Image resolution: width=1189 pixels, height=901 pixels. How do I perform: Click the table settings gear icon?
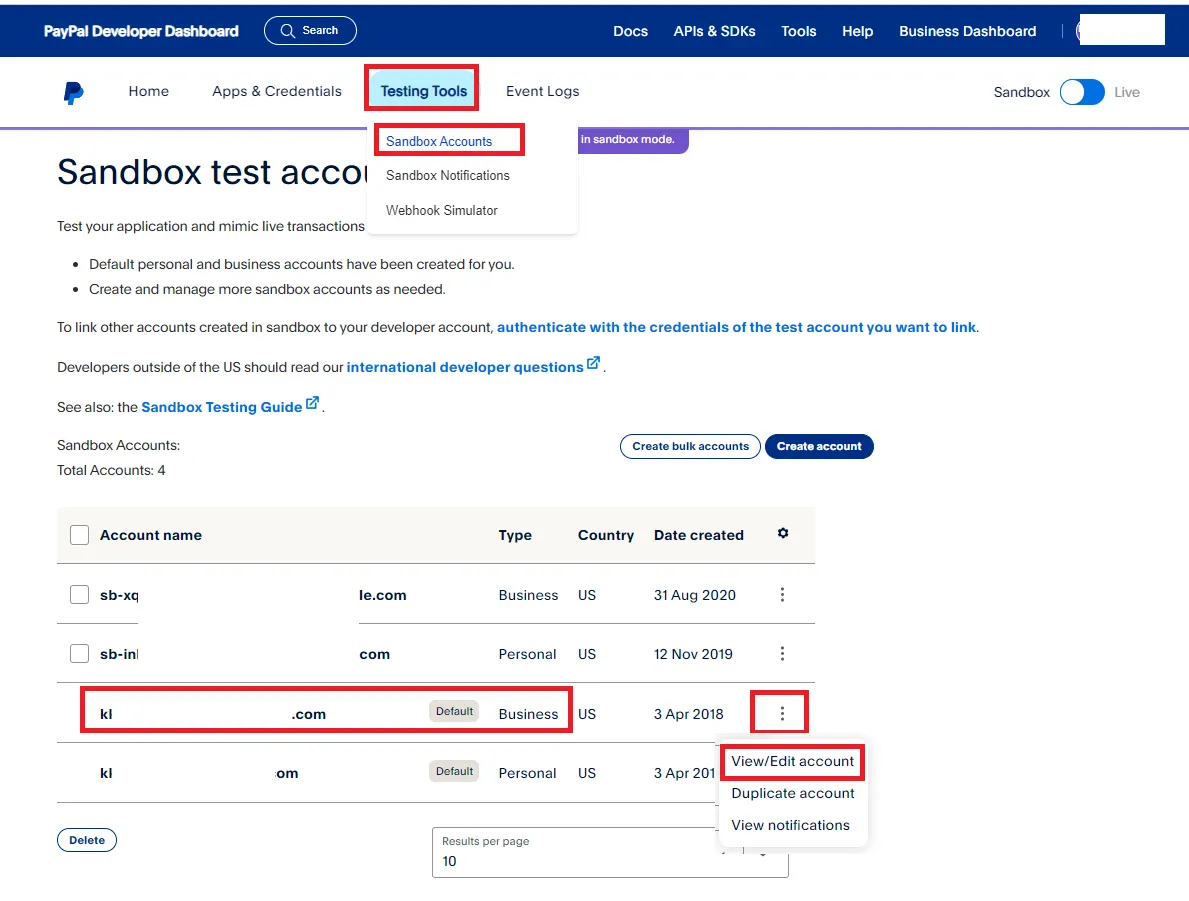point(783,534)
